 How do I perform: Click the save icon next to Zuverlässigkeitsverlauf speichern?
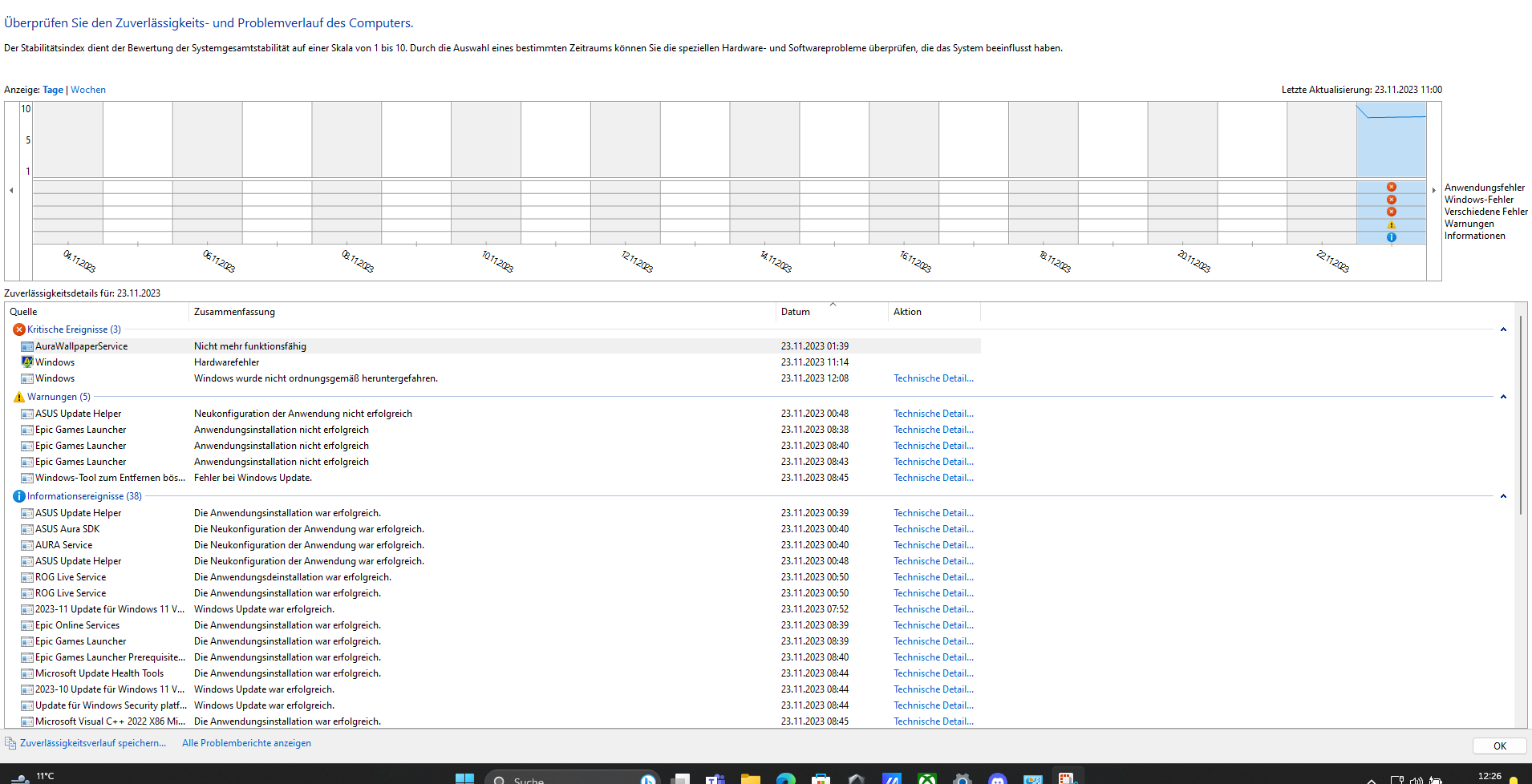[10, 743]
